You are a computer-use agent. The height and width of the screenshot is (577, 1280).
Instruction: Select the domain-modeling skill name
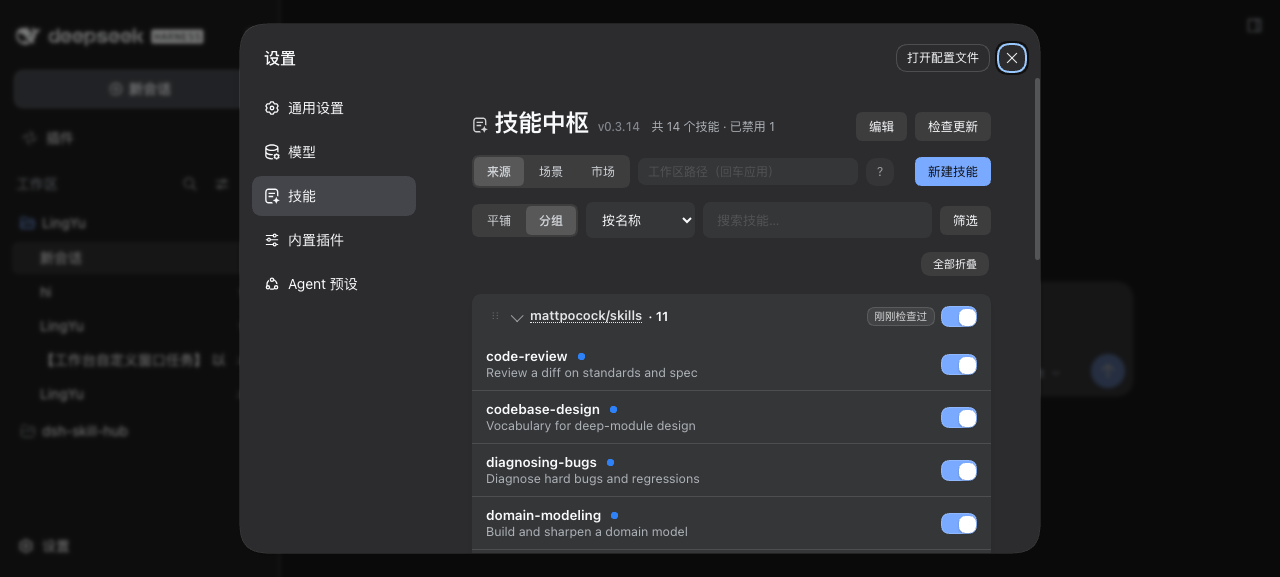point(543,515)
